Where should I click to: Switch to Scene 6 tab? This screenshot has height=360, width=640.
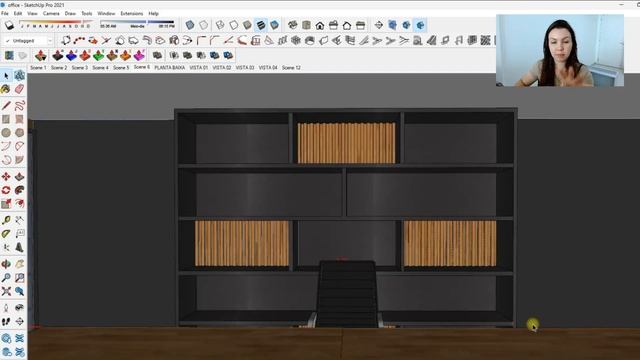142,67
